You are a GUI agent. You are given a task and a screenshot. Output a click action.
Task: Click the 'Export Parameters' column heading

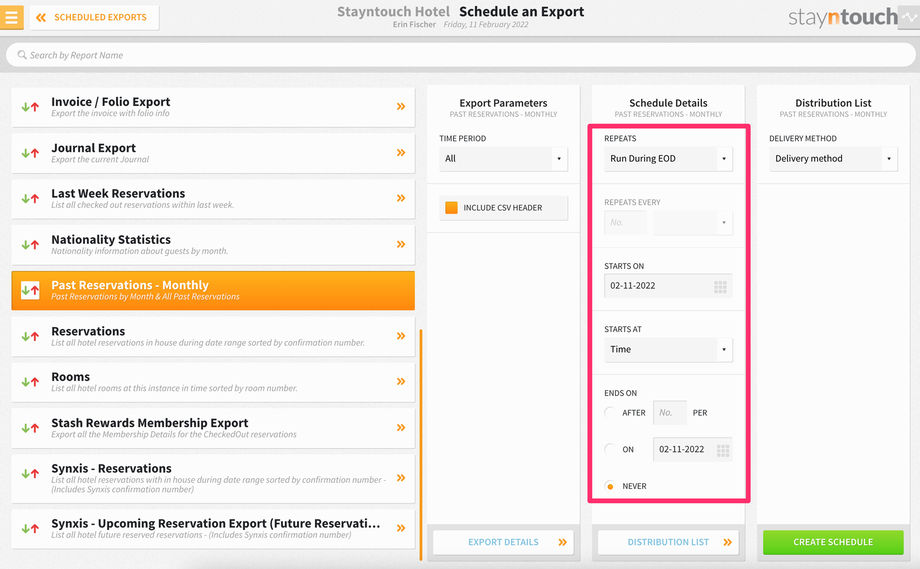point(503,103)
